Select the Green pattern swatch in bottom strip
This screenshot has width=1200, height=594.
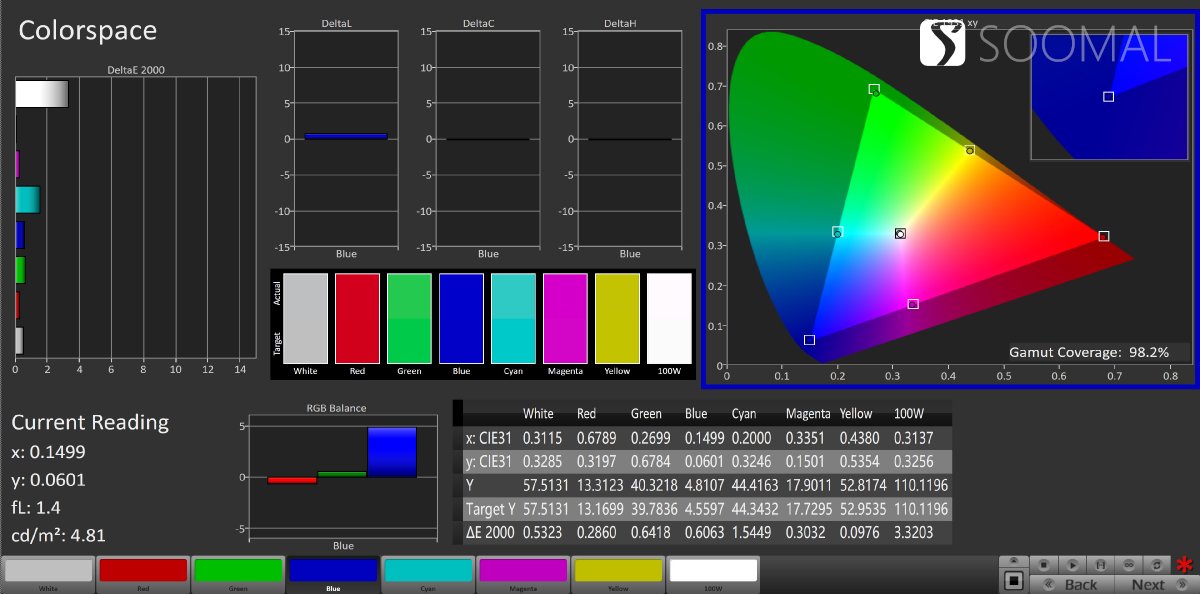coord(237,571)
